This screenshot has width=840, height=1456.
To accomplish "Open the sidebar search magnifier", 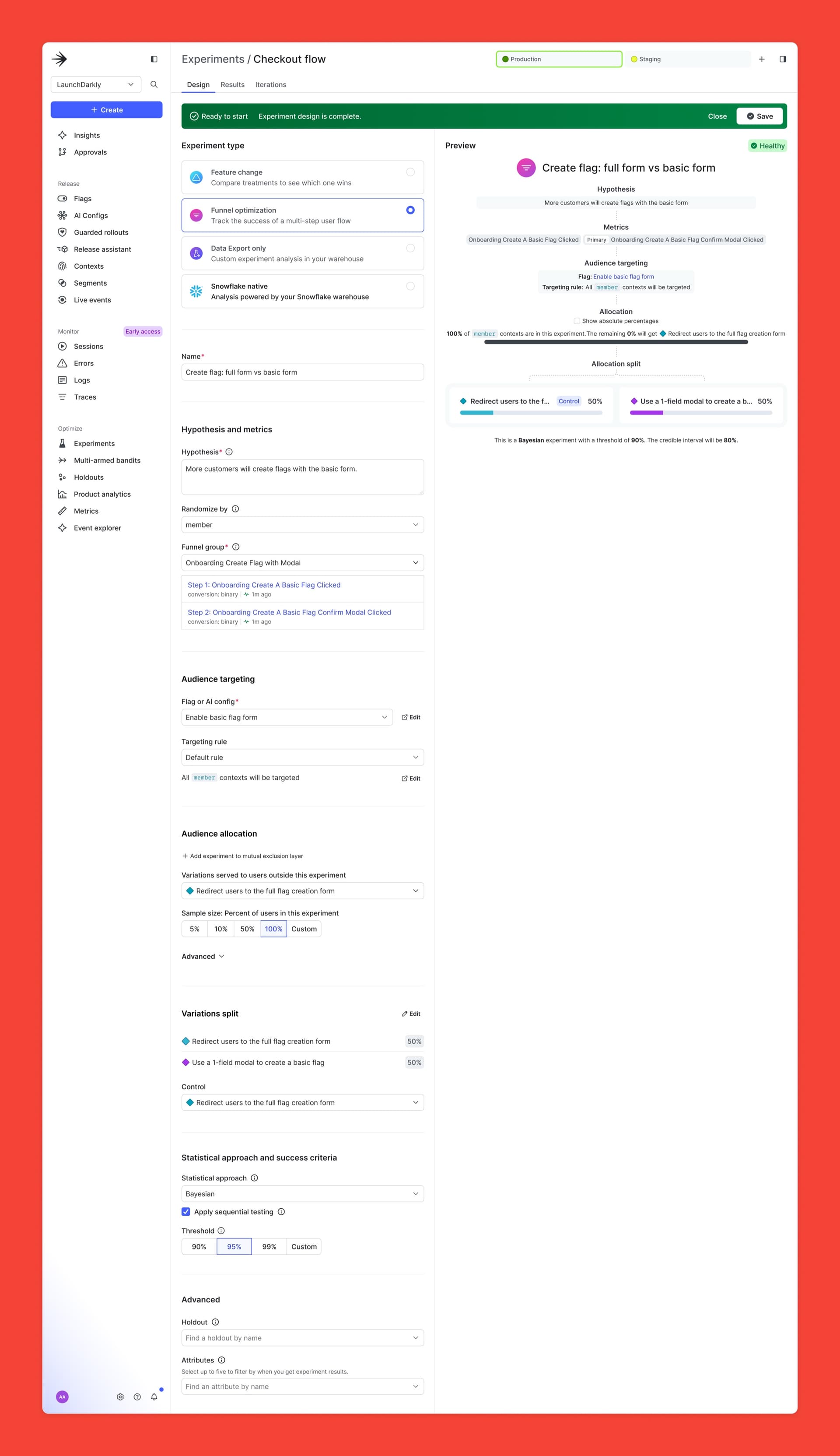I will tap(154, 84).
